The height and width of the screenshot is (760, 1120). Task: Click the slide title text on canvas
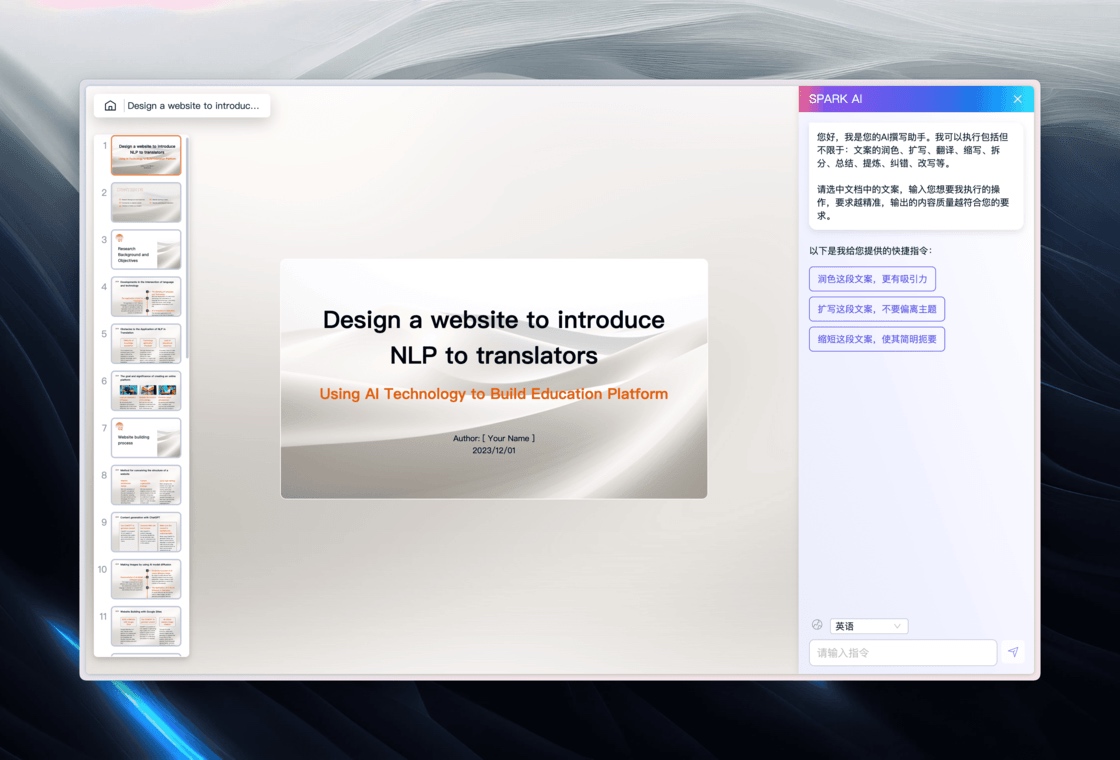coord(494,337)
